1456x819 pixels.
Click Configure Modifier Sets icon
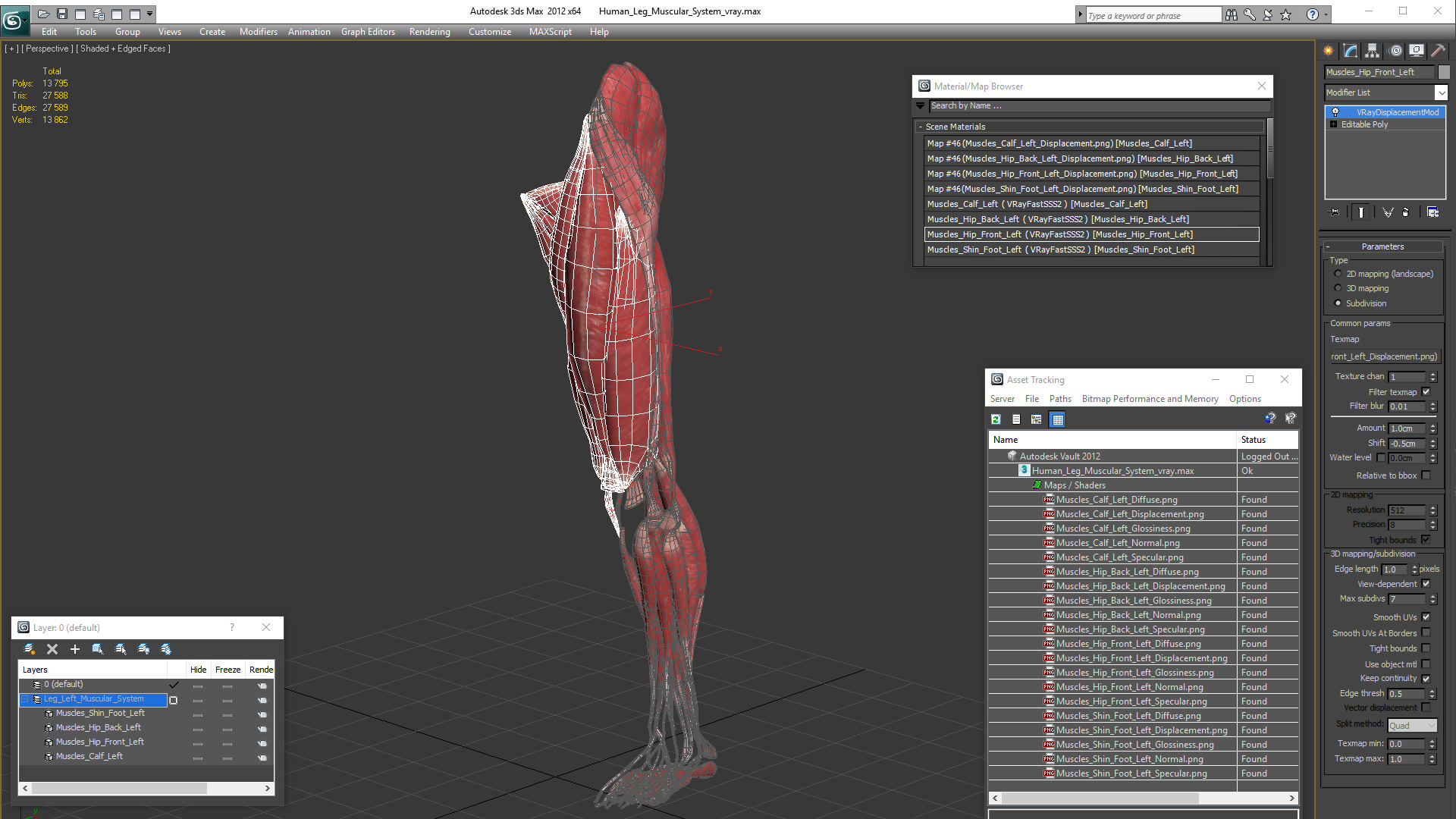click(1432, 212)
